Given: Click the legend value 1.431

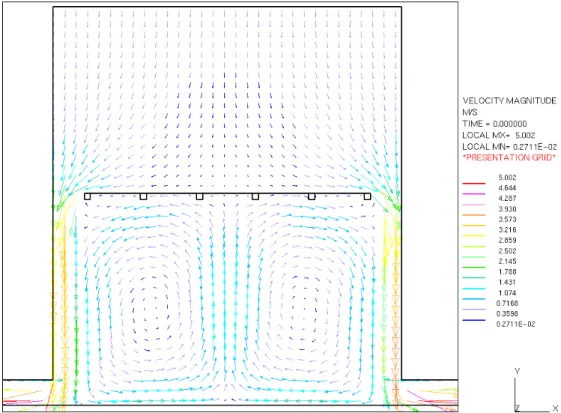Looking at the screenshot, I should click(x=507, y=282).
